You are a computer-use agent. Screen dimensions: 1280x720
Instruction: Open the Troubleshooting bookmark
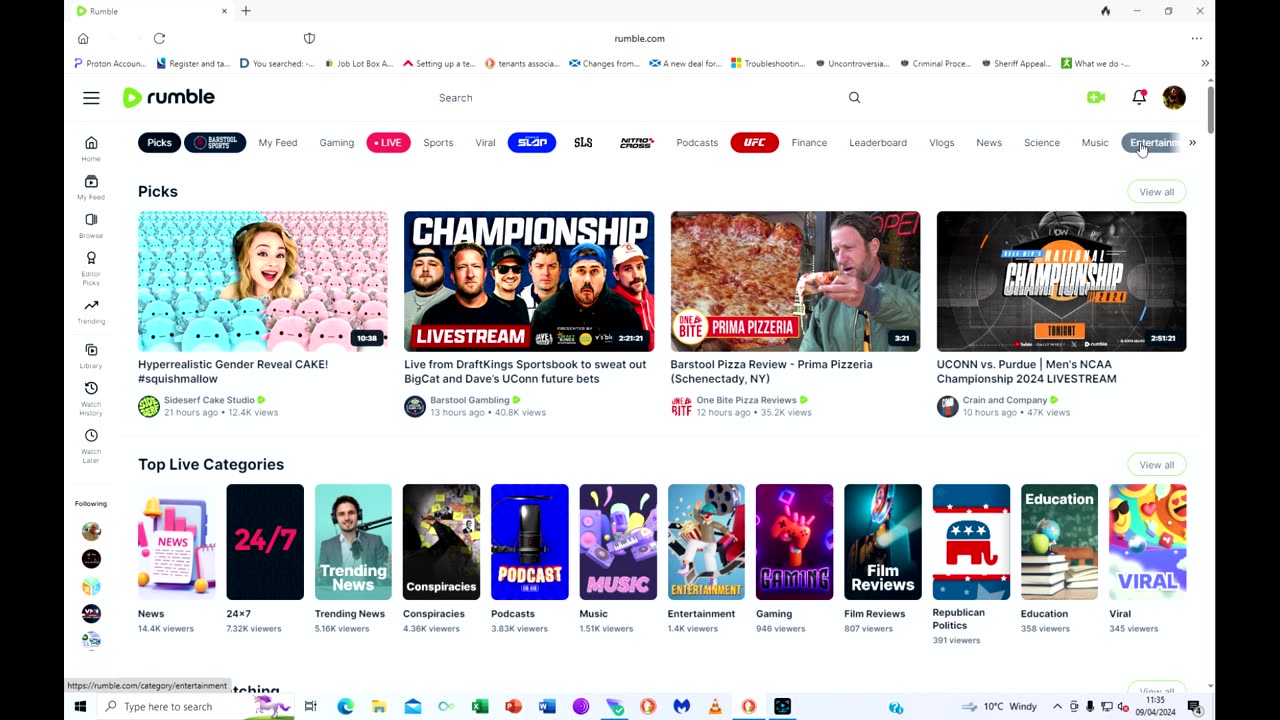pyautogui.click(x=768, y=63)
